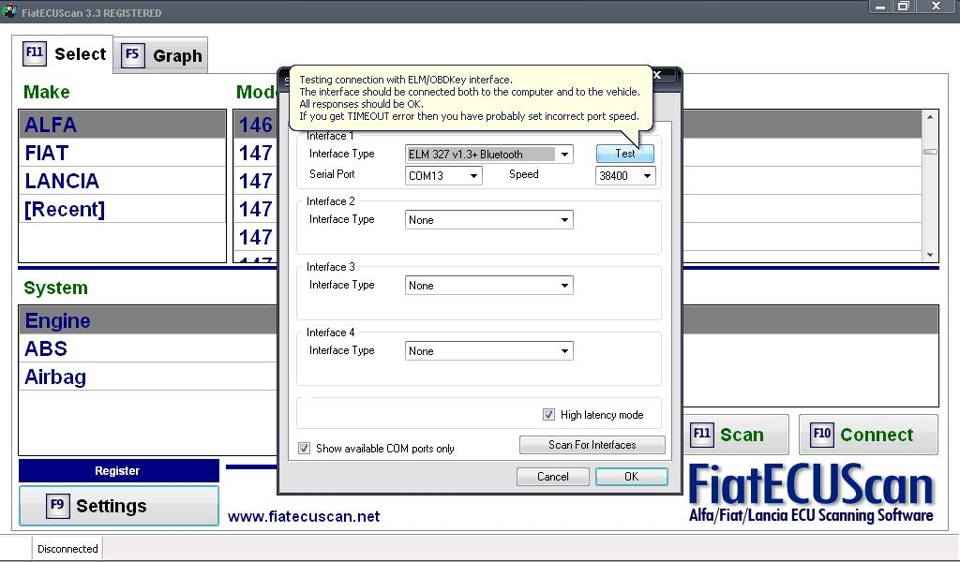Select model 146 in Model list
Screen dimensions: 960x562
coord(256,125)
